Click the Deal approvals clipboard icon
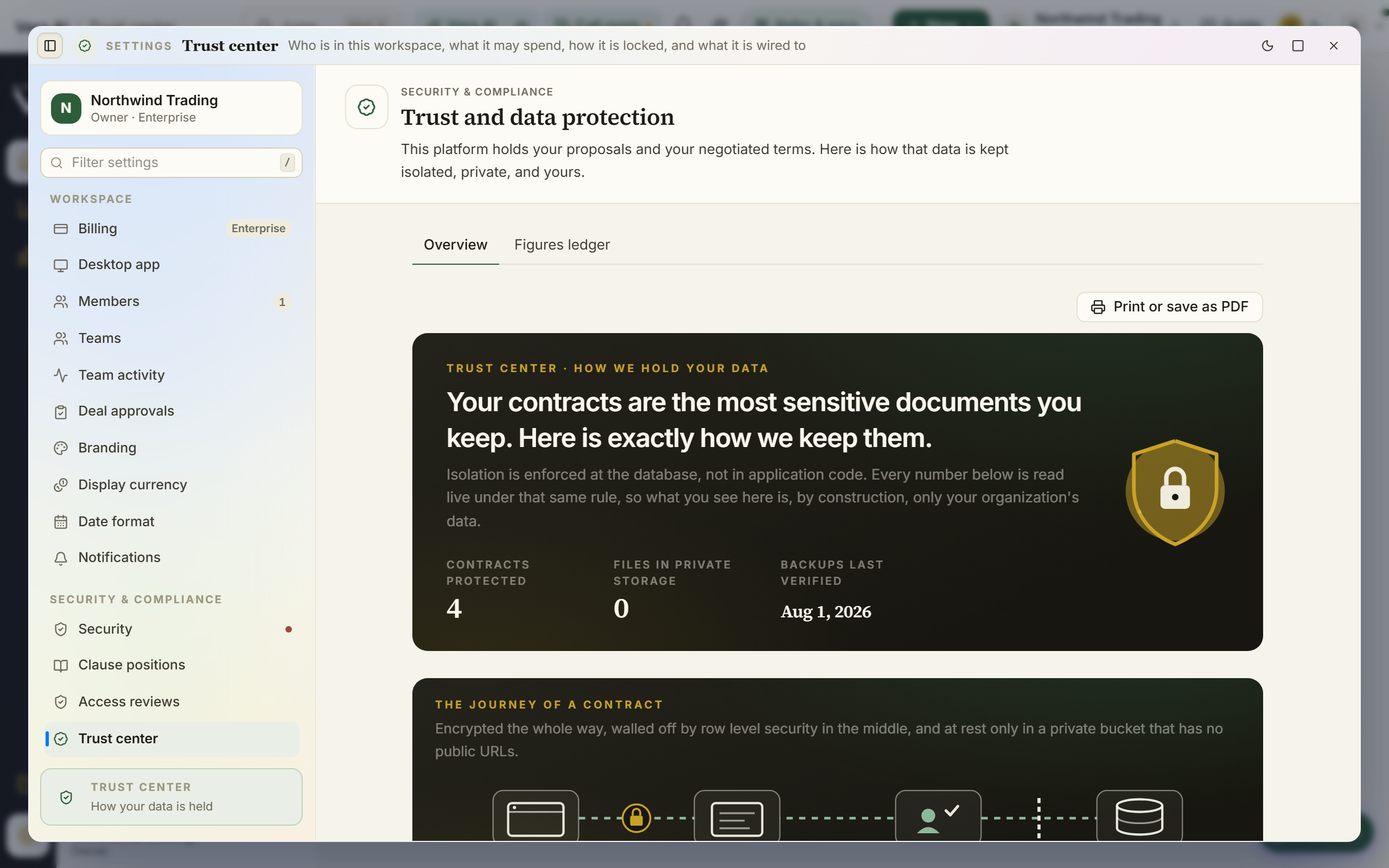Image resolution: width=1389 pixels, height=868 pixels. point(61,412)
